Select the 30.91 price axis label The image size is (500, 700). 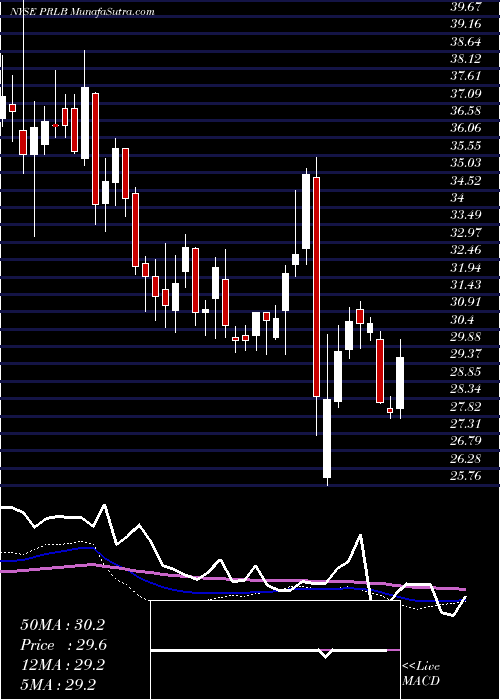click(x=466, y=302)
